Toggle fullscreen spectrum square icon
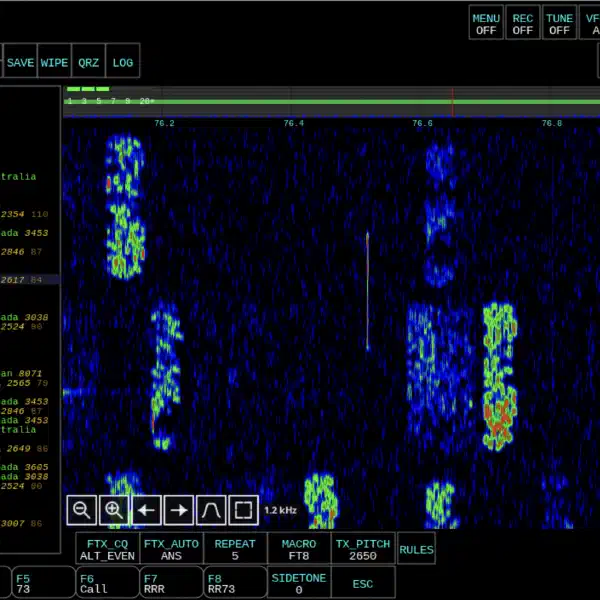The width and height of the screenshot is (600, 600). click(243, 510)
